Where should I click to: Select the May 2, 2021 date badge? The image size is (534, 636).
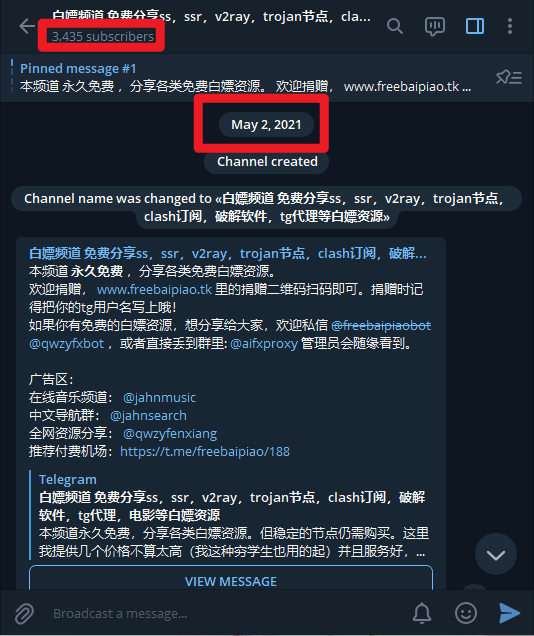pyautogui.click(x=266, y=125)
